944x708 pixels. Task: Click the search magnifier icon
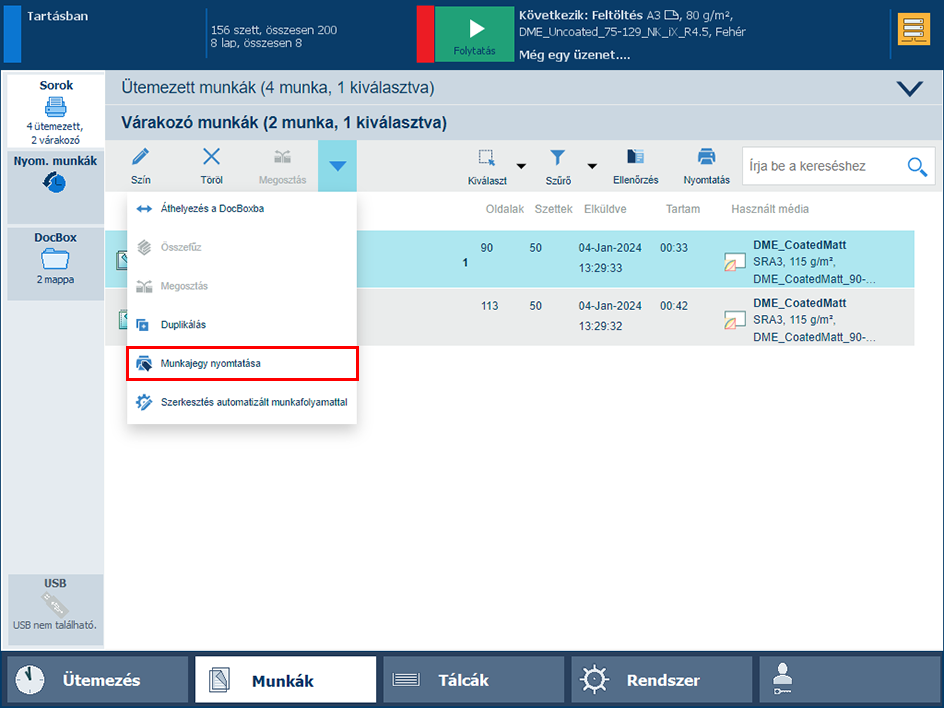917,166
